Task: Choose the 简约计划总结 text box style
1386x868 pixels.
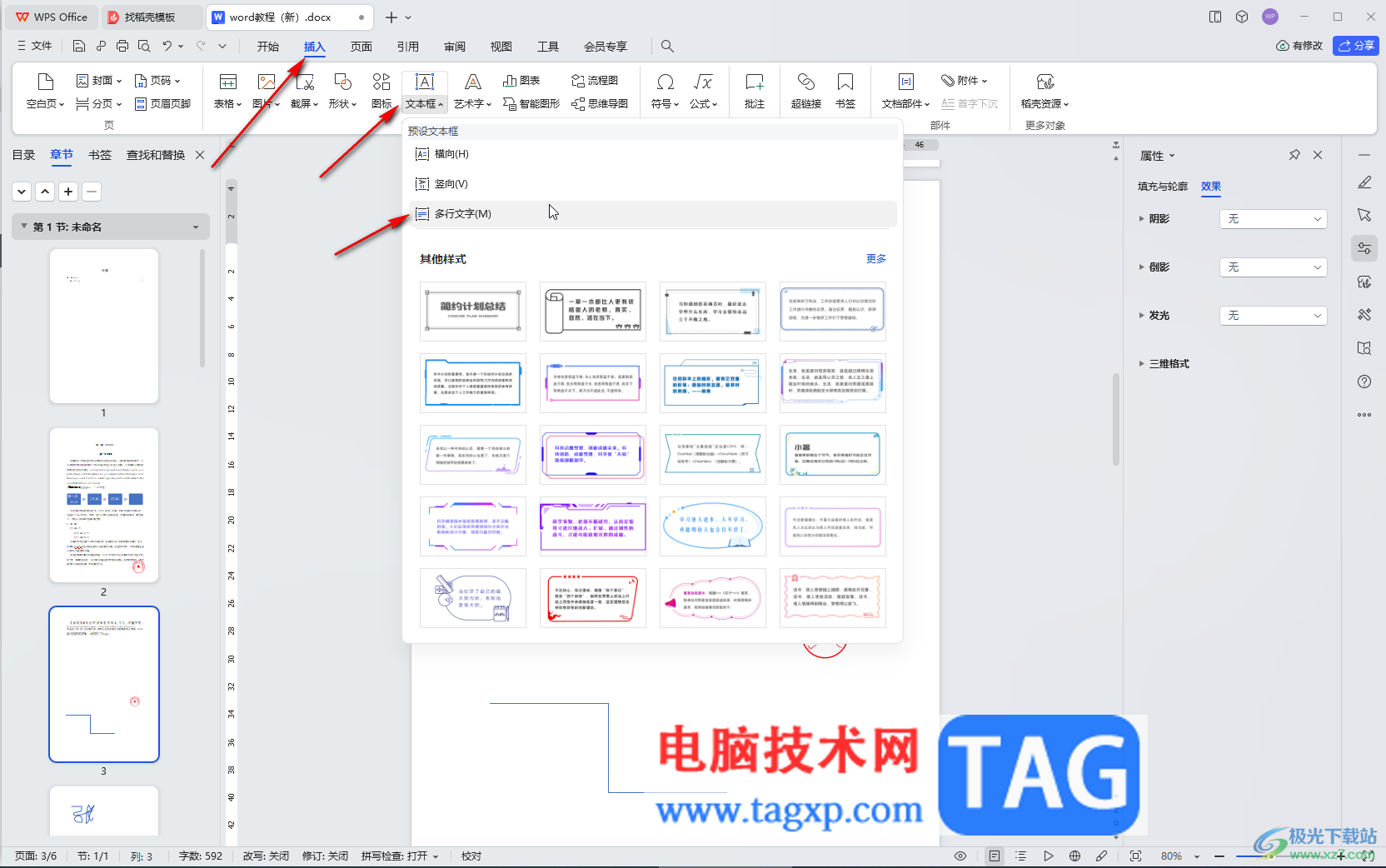Action: pos(473,312)
